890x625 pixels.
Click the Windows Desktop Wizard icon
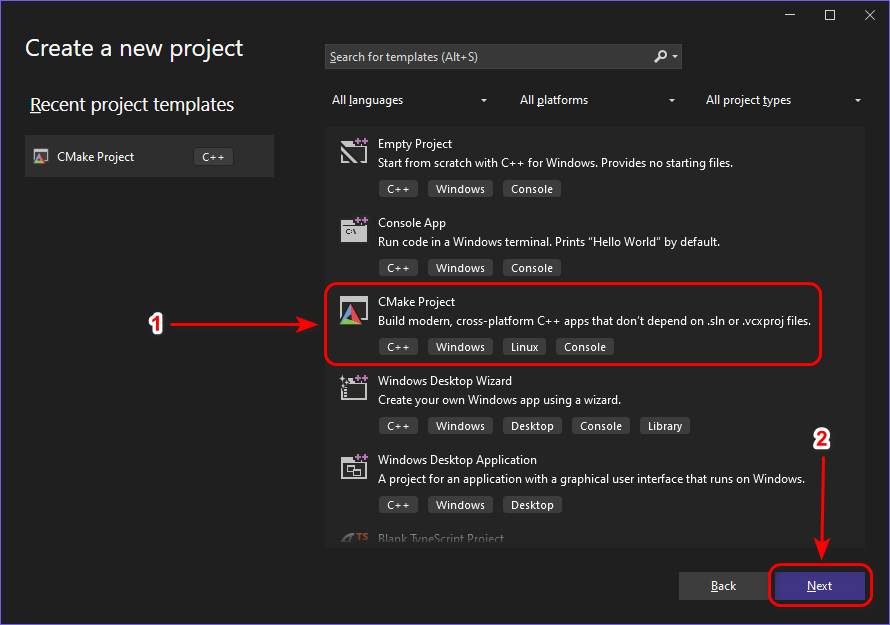tap(355, 389)
